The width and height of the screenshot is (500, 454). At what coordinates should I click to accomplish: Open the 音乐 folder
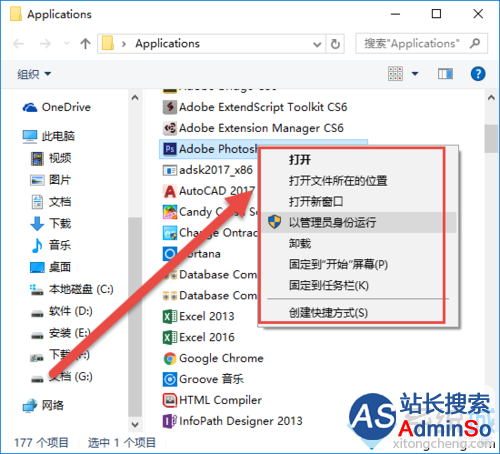(51, 245)
